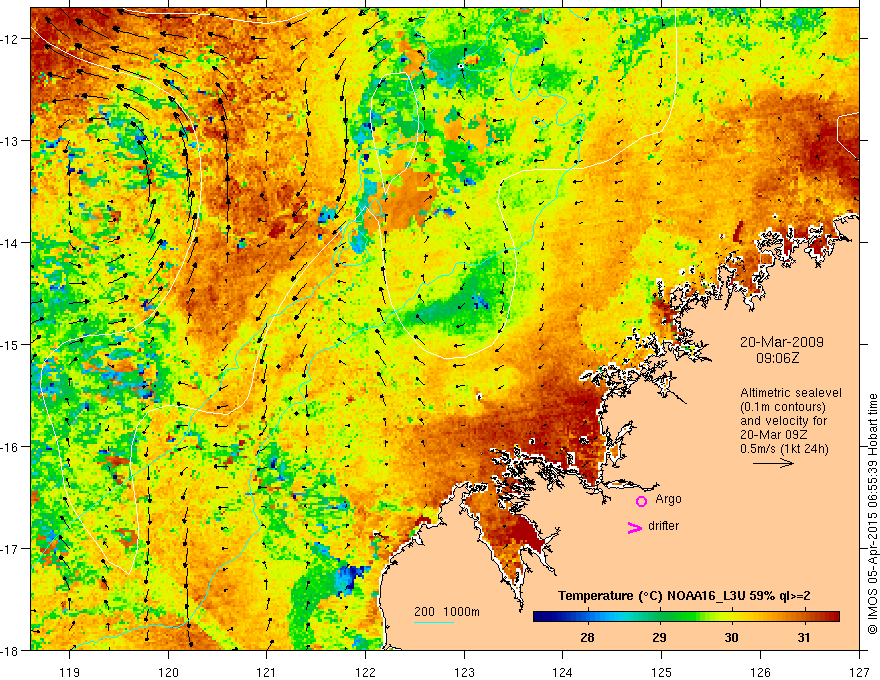Click latitude axis label '-15'
This screenshot has width=880, height=680.
click(x=11, y=344)
